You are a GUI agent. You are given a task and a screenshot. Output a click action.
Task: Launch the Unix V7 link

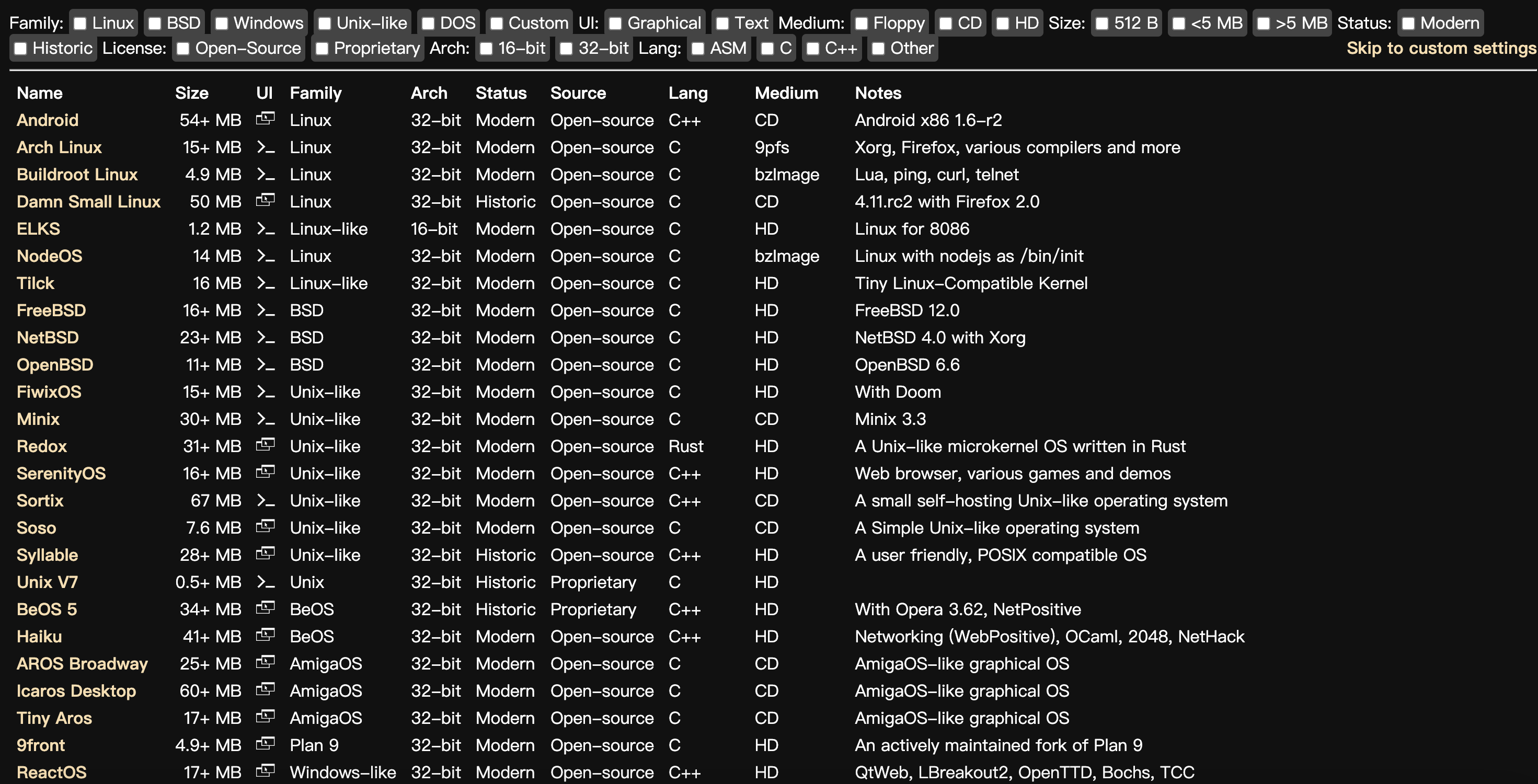(47, 582)
